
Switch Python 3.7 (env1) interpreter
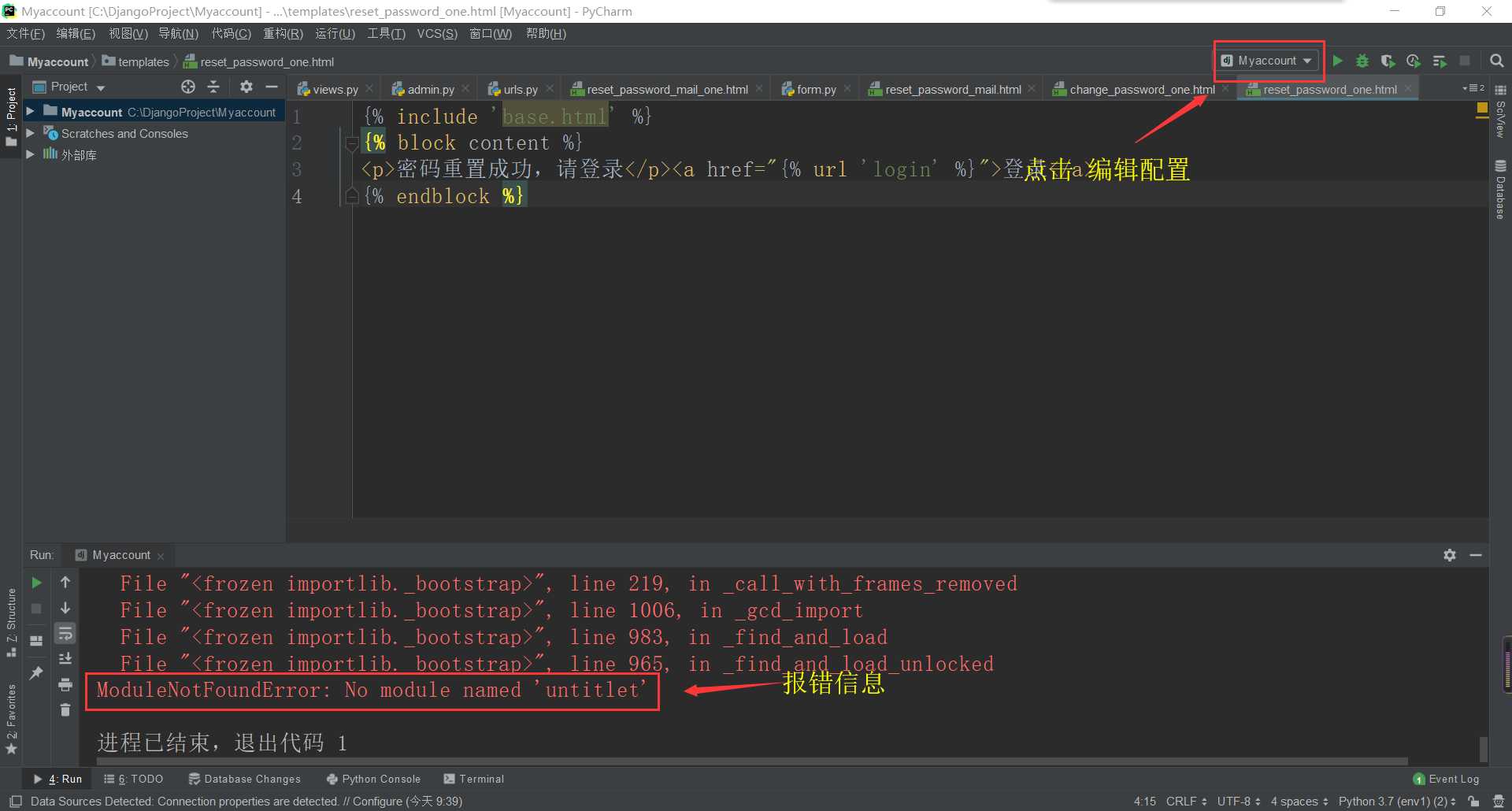(1397, 801)
